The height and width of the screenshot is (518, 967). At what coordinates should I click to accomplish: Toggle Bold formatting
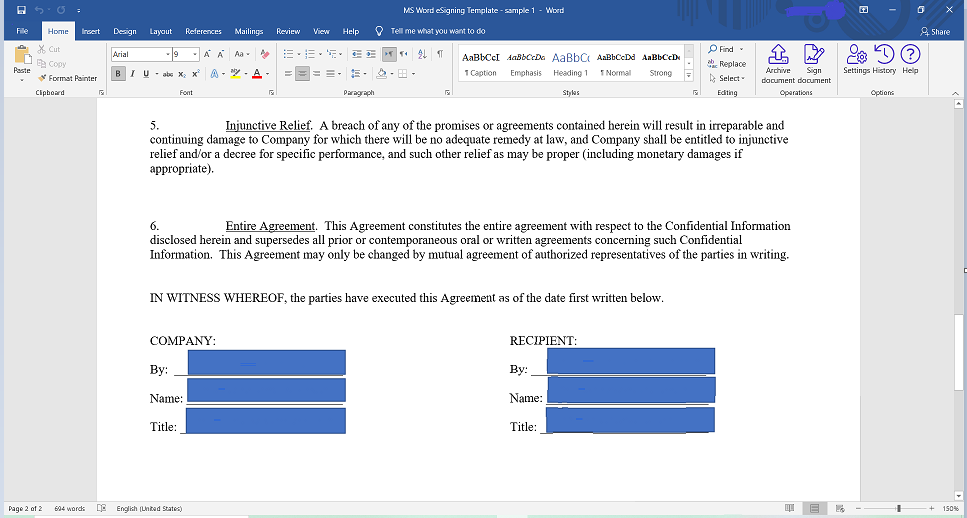pyautogui.click(x=118, y=74)
